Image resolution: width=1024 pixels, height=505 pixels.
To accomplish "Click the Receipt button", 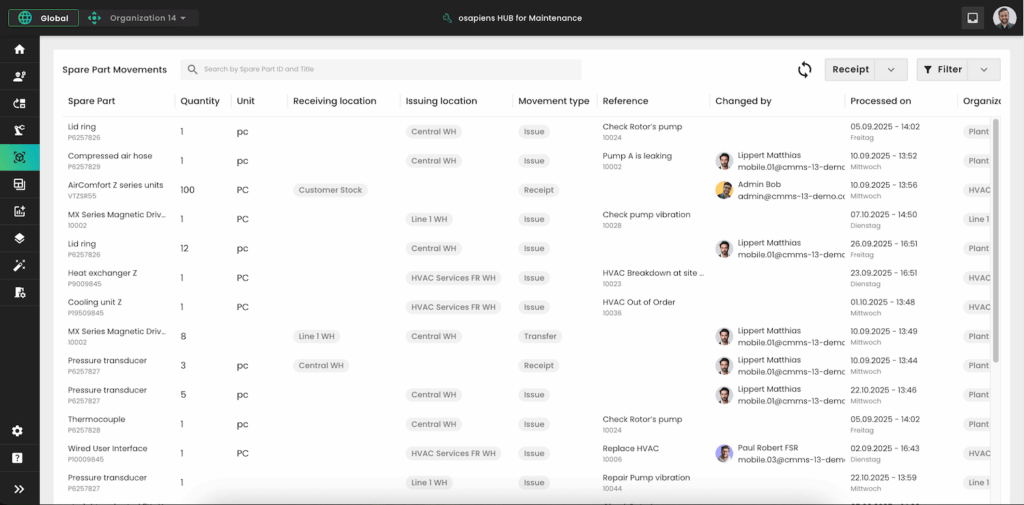I will [851, 69].
